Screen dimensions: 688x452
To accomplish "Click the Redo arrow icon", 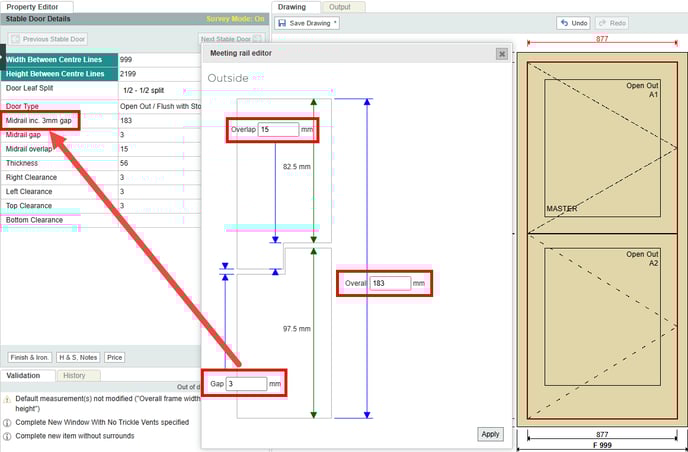I will [603, 23].
